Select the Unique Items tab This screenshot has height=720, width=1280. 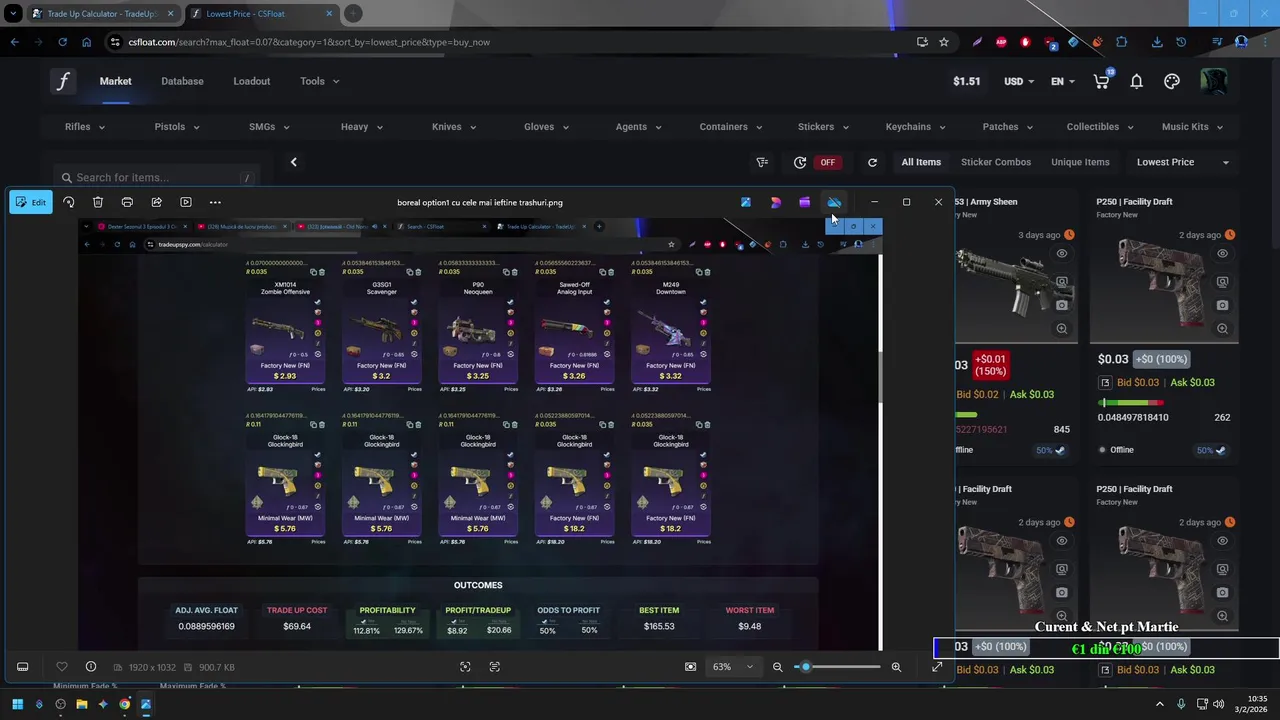click(x=1080, y=162)
